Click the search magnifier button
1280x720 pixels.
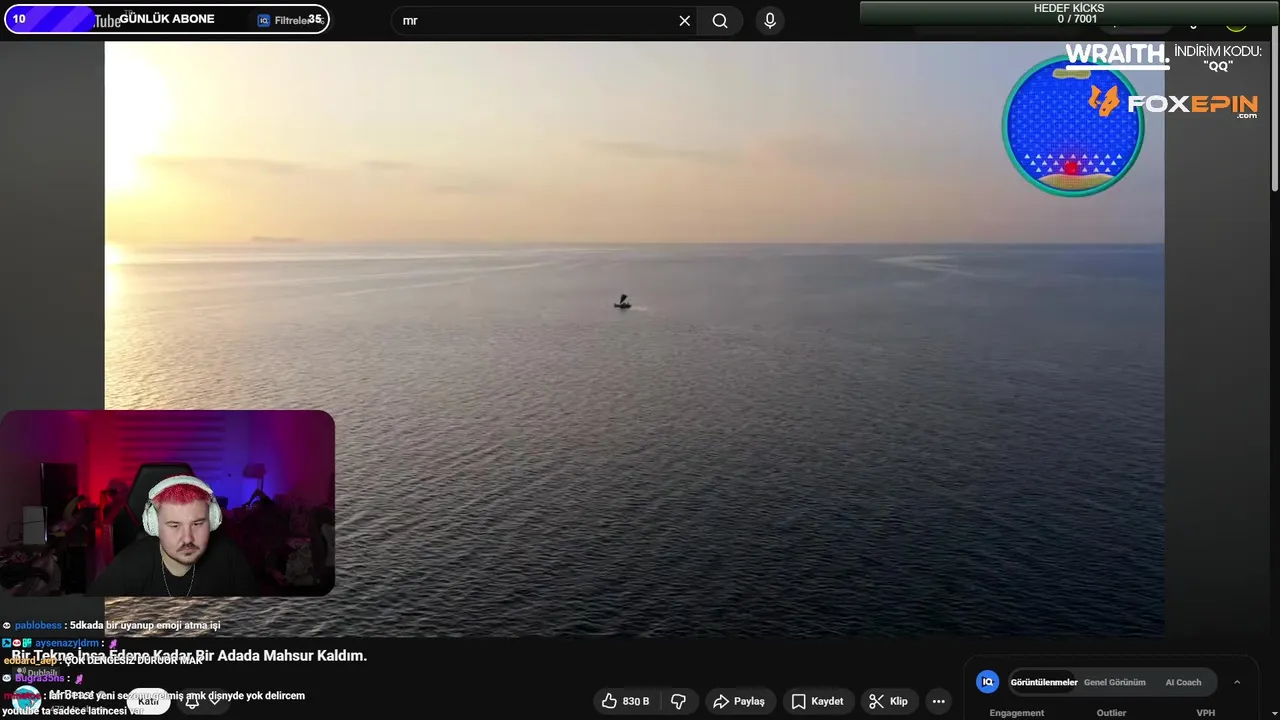[x=720, y=21]
